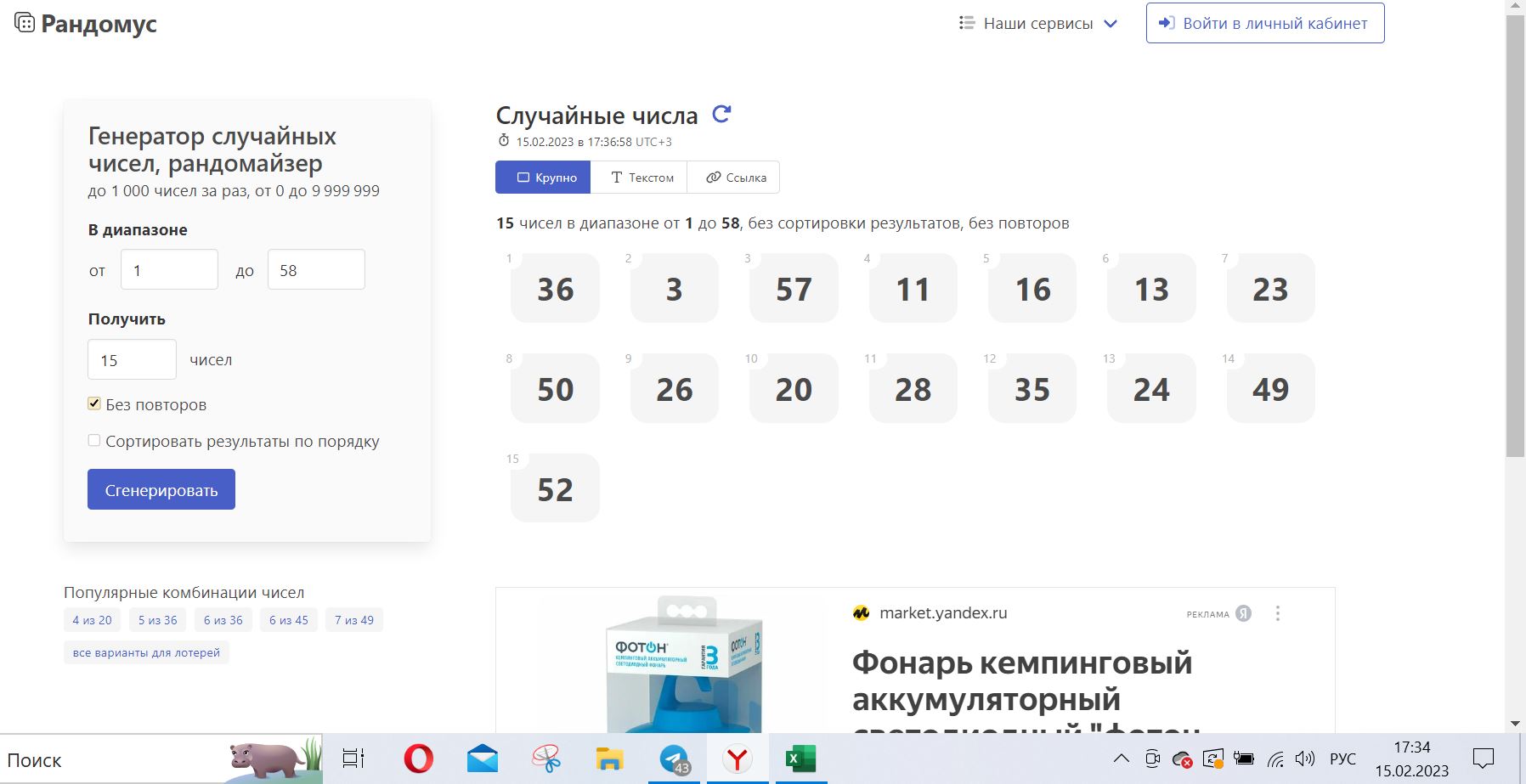
Task: Click the range start "от" input field
Action: [x=169, y=269]
